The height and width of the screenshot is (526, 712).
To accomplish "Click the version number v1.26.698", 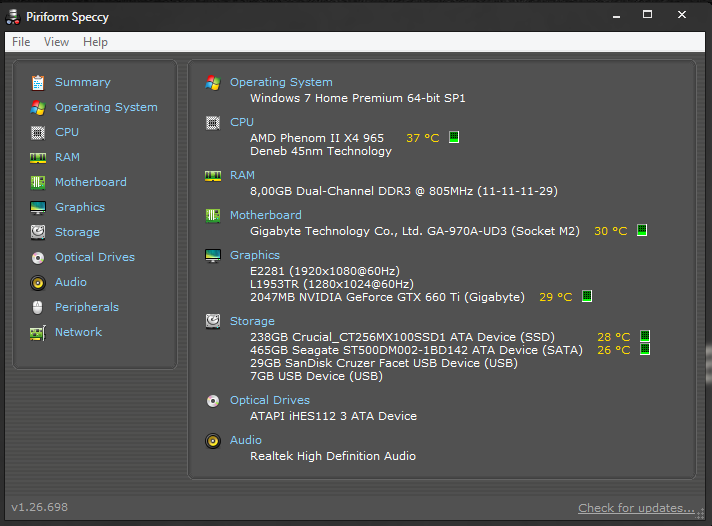I will coord(40,507).
